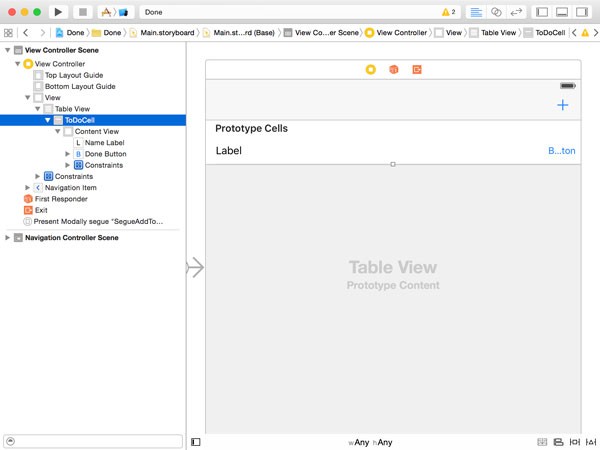
Task: Click Main.storyboard in the jump bar
Action: (162, 33)
